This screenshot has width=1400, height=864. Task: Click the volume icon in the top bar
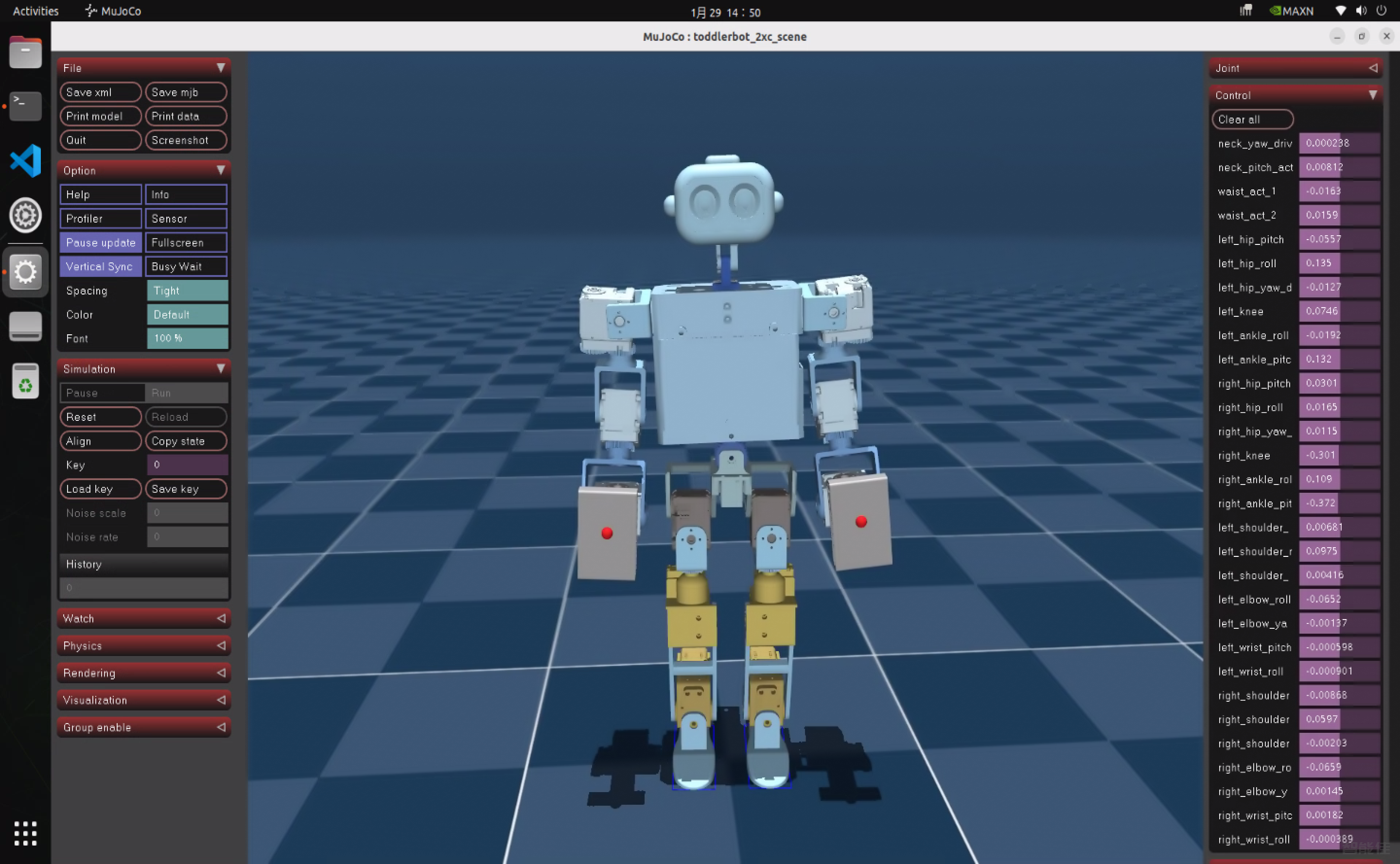1361,10
